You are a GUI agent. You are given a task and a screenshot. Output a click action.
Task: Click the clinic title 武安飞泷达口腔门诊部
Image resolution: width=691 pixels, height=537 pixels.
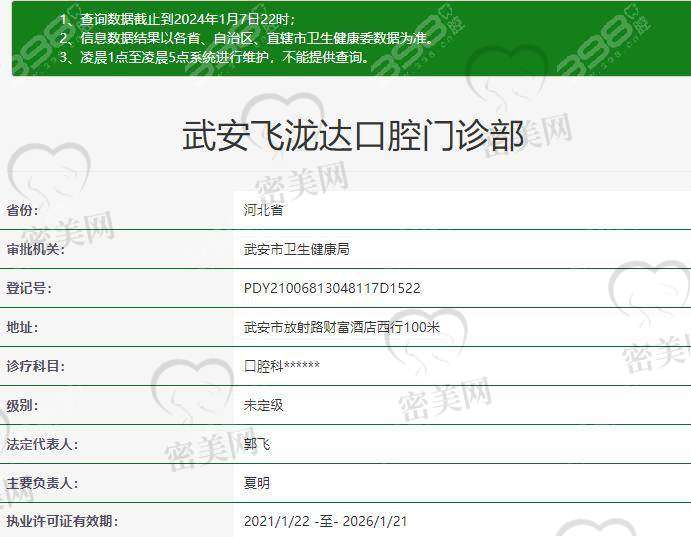point(353,137)
